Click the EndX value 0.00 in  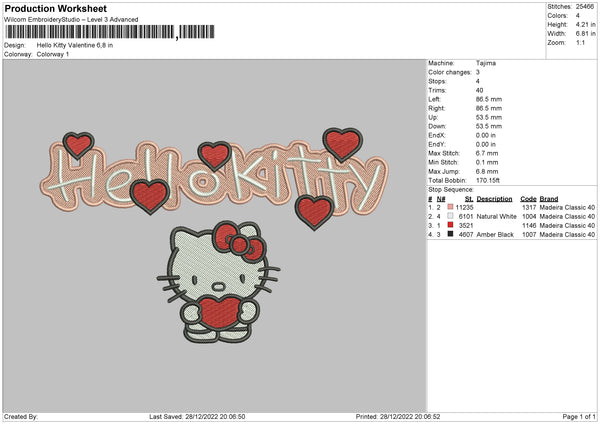click(486, 135)
